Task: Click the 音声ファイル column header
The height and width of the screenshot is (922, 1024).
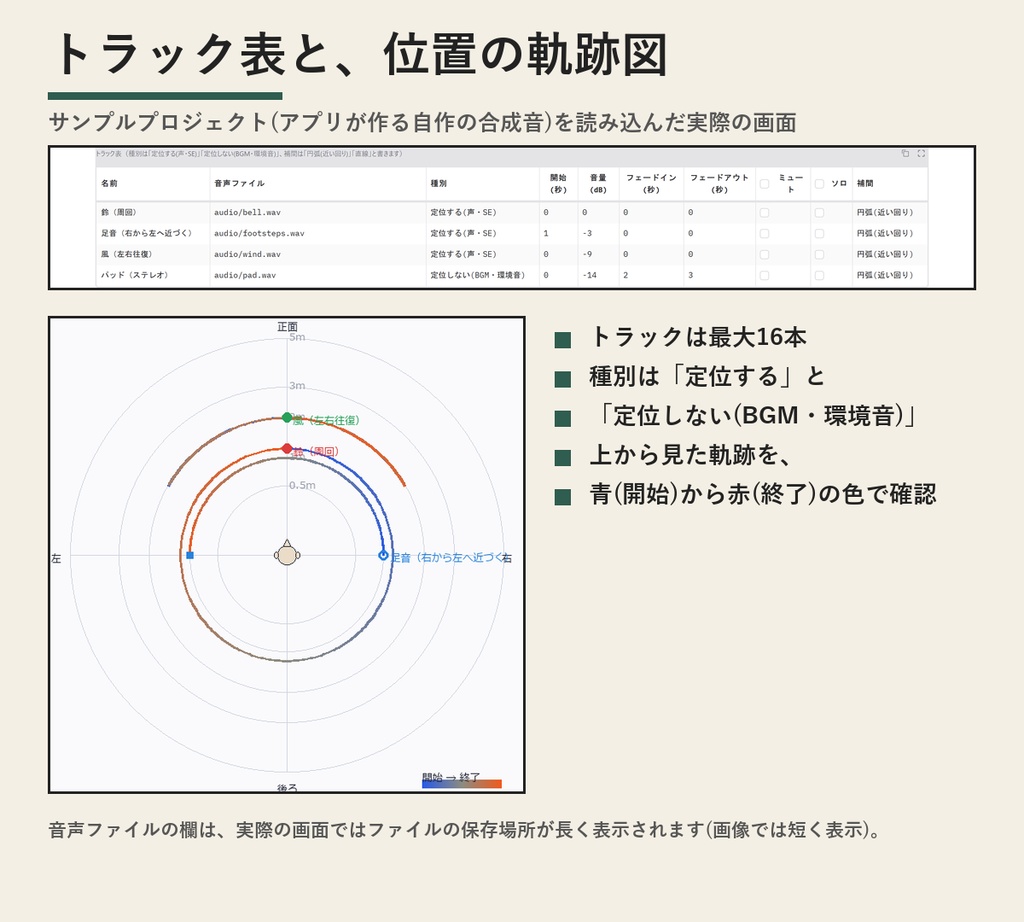Action: point(318,183)
